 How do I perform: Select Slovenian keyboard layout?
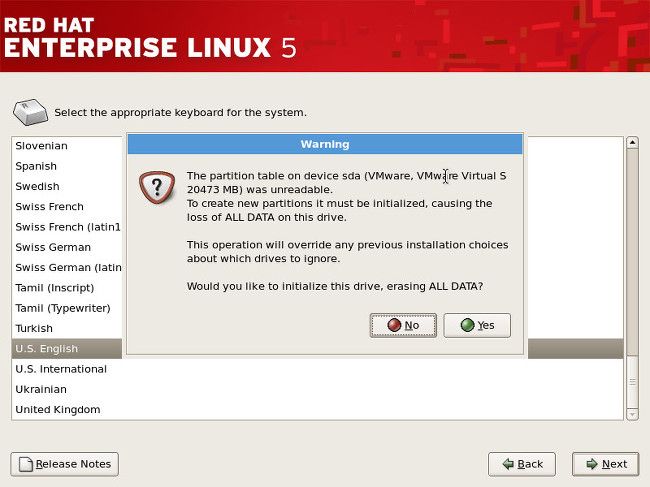(67, 146)
